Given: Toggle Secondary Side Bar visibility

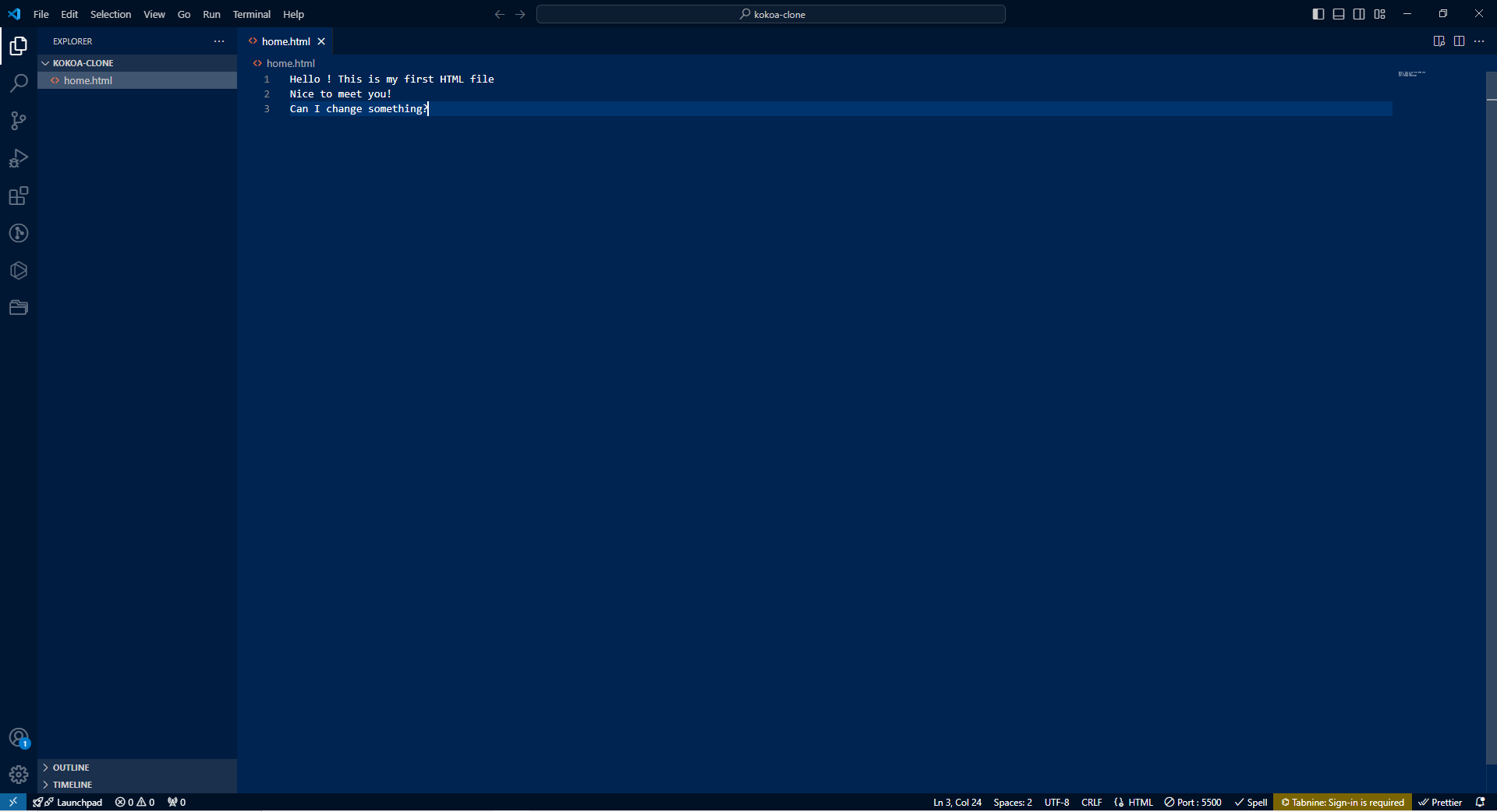Looking at the screenshot, I should coord(1359,14).
